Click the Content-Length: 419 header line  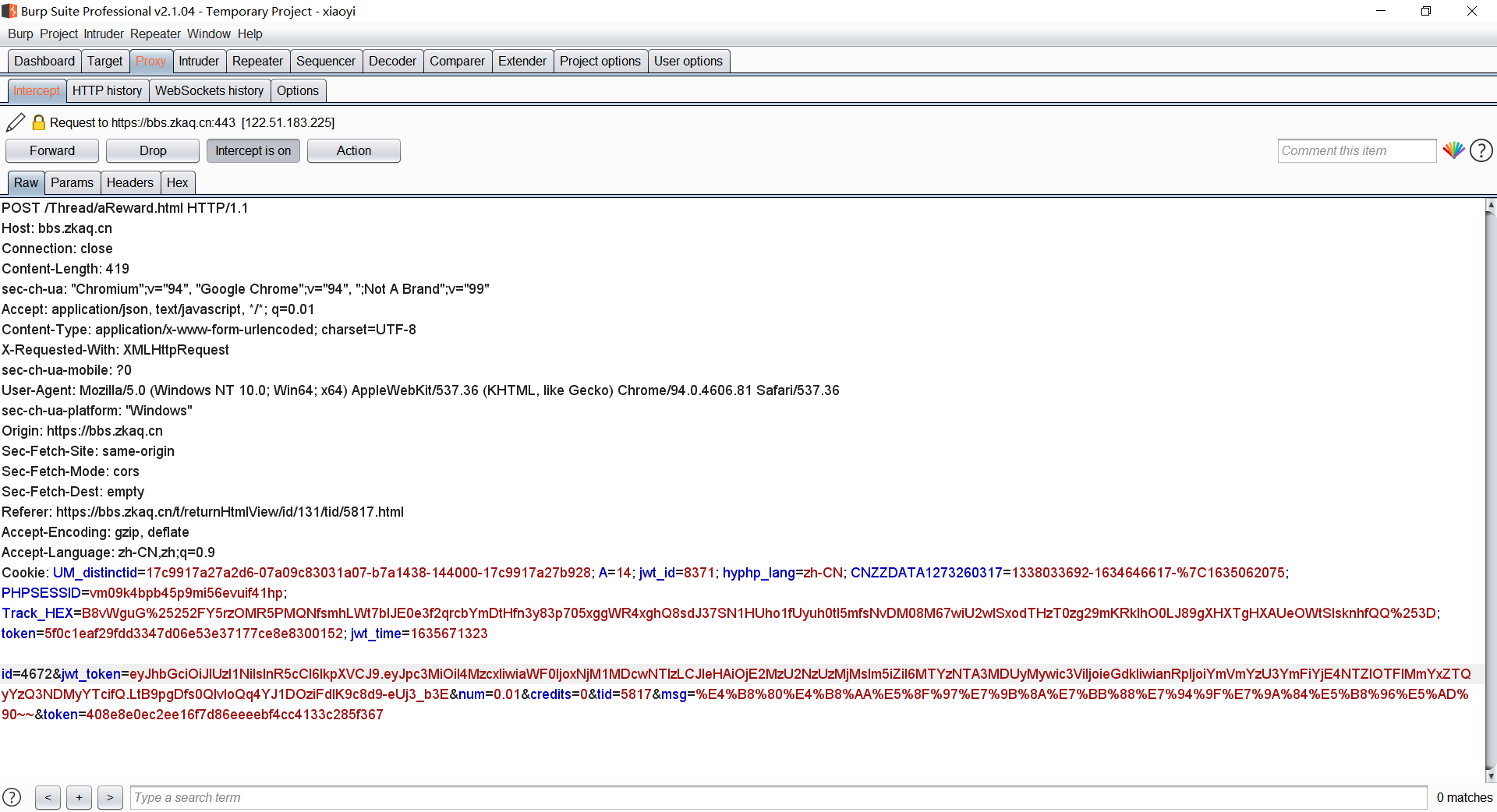tap(65, 269)
